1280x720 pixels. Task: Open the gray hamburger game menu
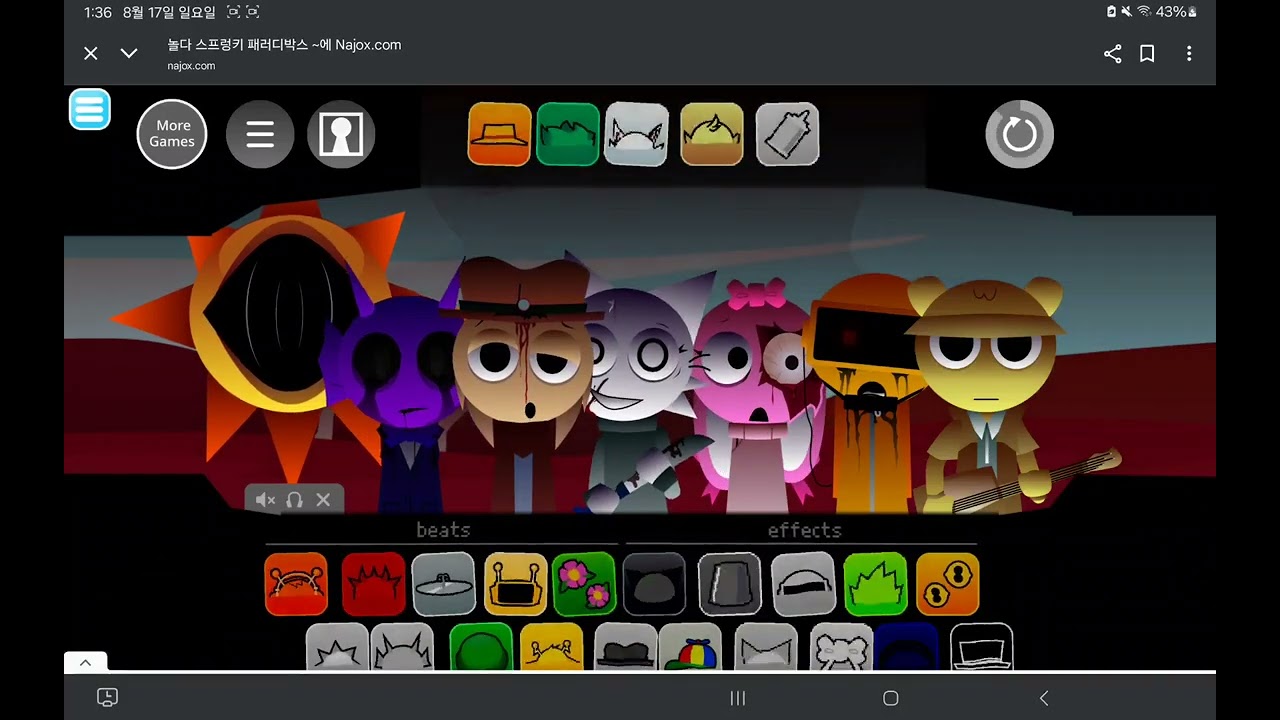260,134
